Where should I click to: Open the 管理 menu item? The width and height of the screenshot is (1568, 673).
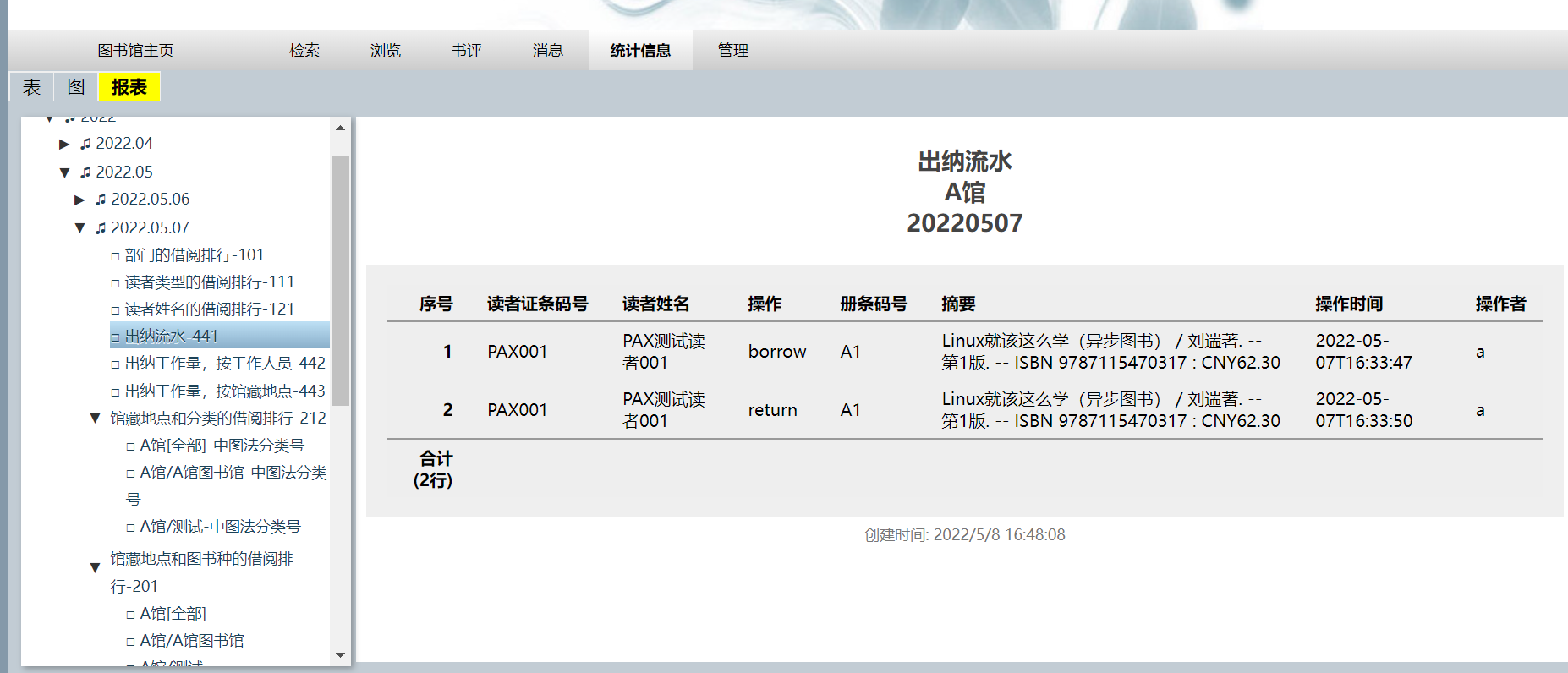point(732,51)
